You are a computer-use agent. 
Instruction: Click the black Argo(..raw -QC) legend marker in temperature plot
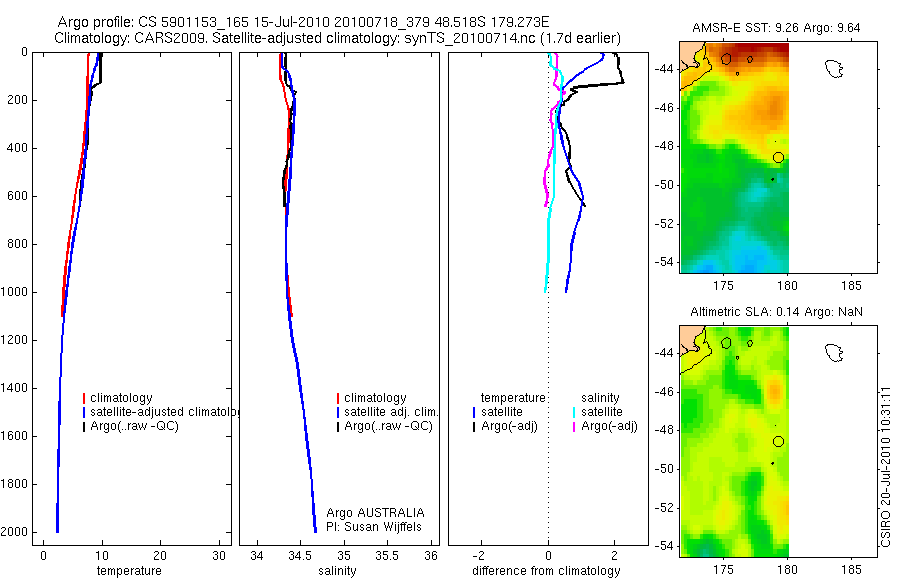84,427
